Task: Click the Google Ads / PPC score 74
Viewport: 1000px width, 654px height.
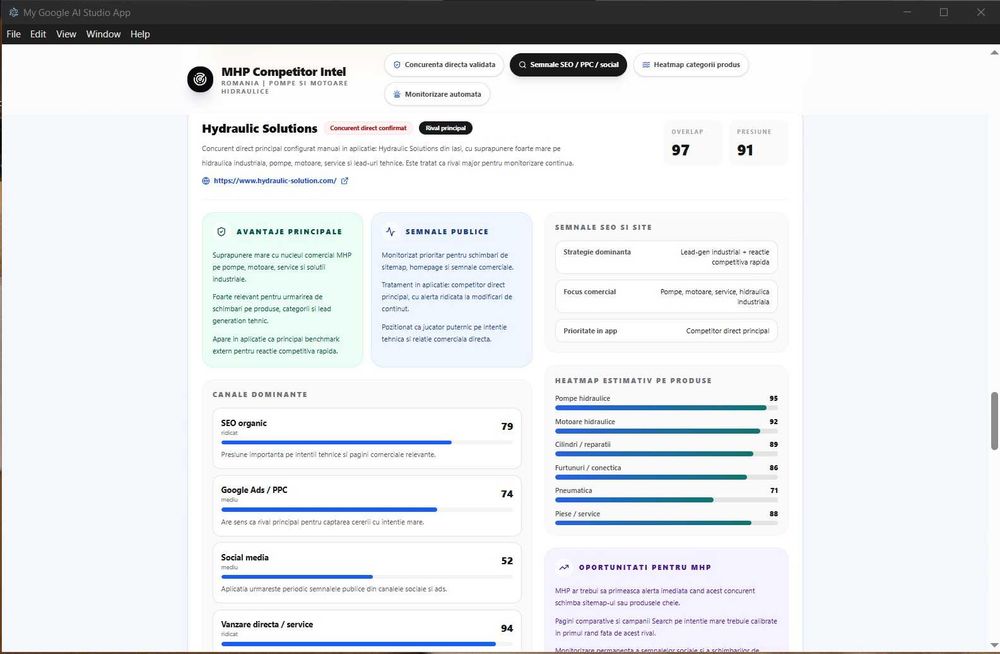Action: pyautogui.click(x=507, y=494)
